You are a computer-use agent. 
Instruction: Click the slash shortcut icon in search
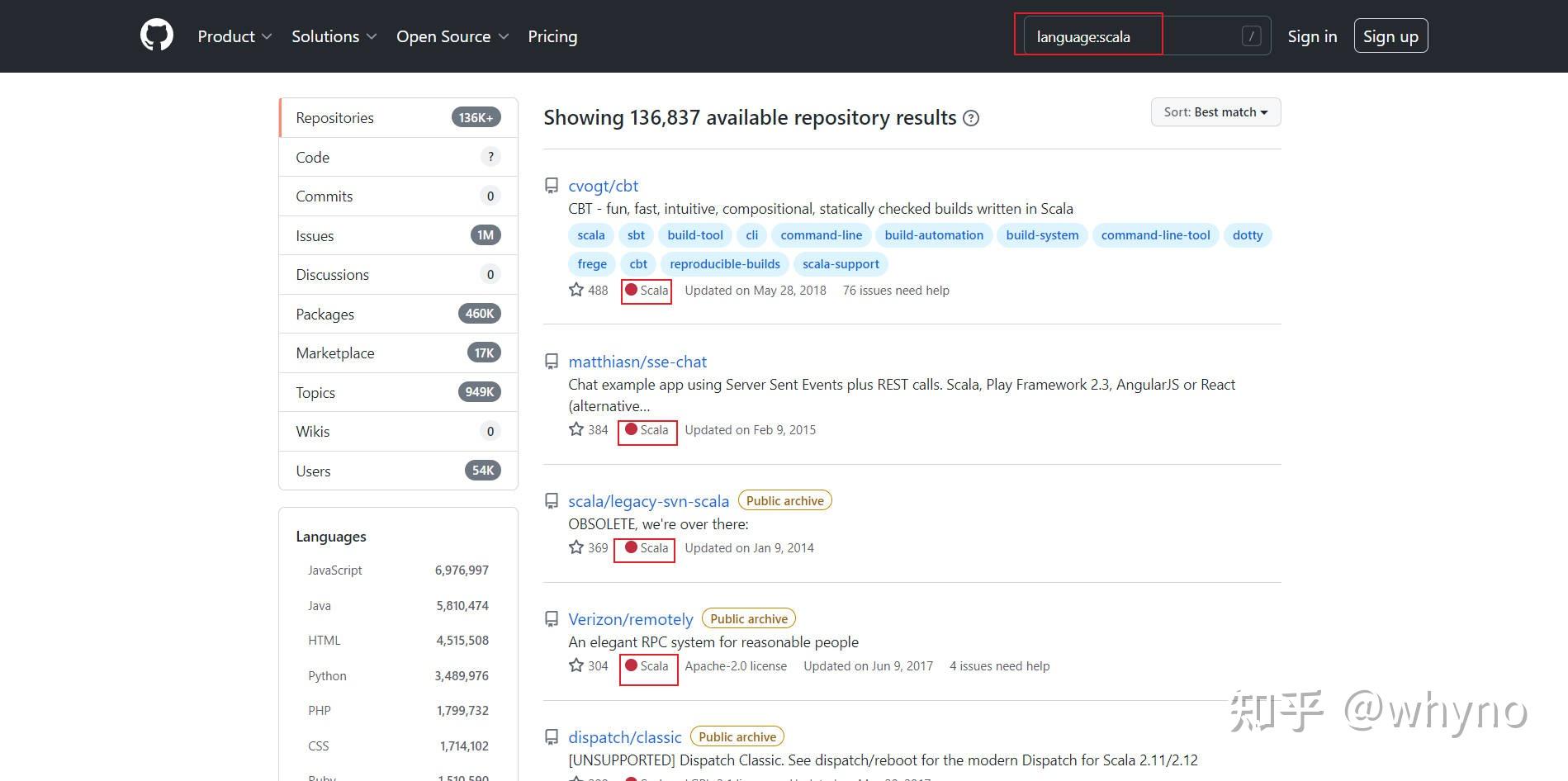coord(1251,36)
